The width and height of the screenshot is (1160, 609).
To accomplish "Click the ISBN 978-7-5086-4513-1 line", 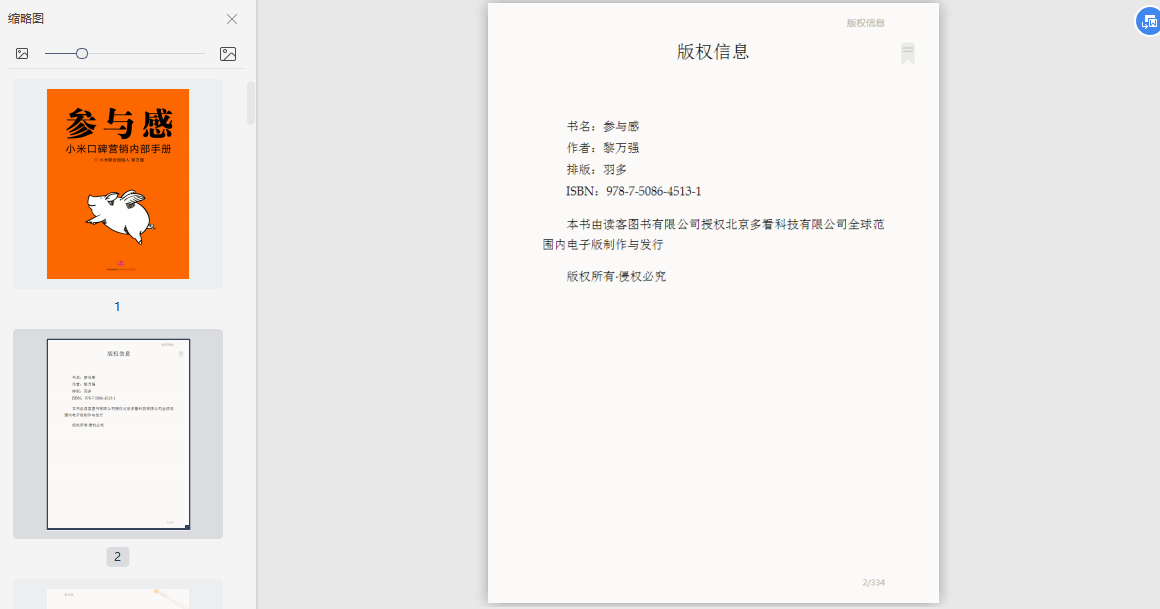I will pyautogui.click(x=633, y=191).
